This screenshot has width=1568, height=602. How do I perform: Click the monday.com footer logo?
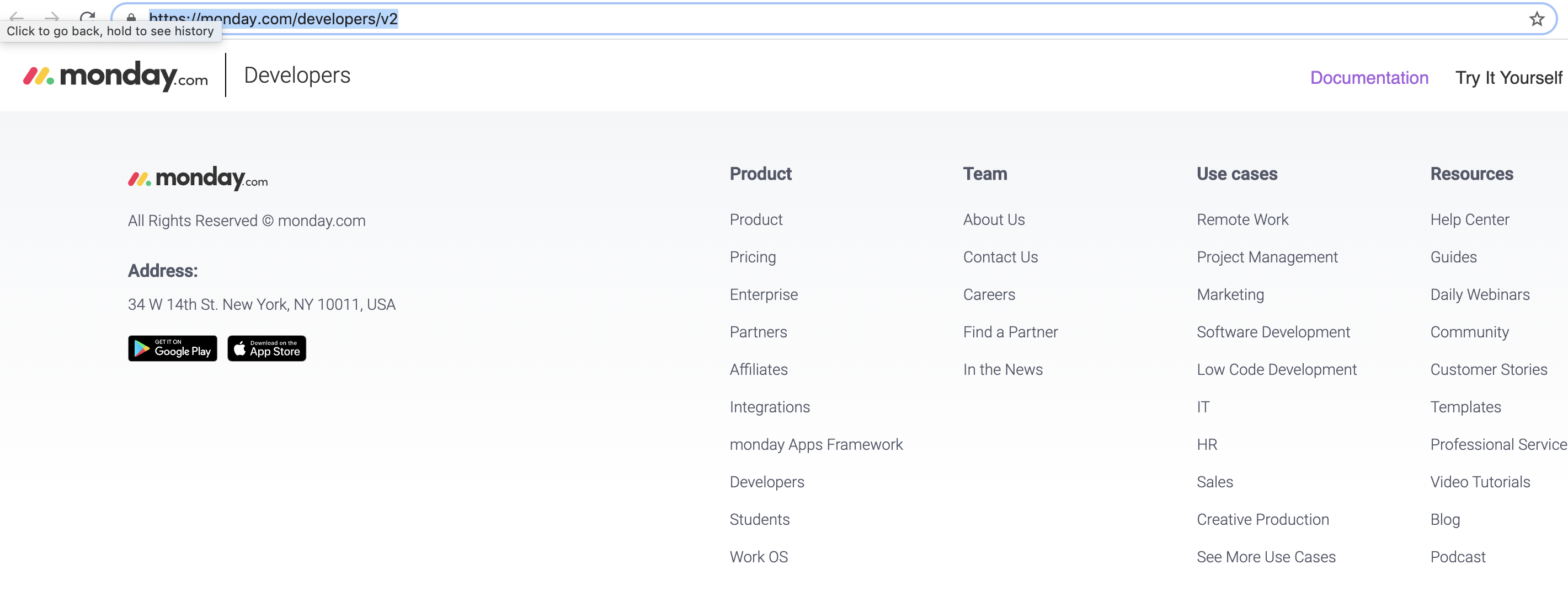point(198,178)
